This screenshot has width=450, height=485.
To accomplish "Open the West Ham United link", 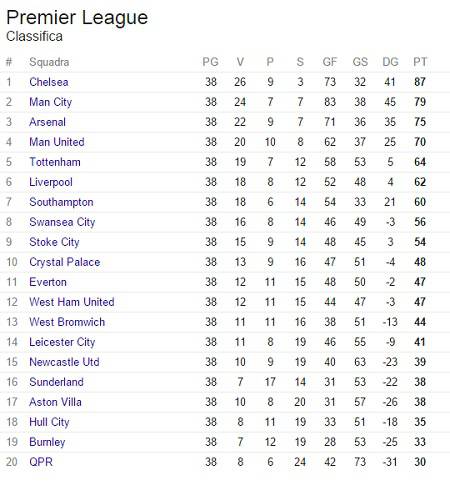I will click(72, 302).
